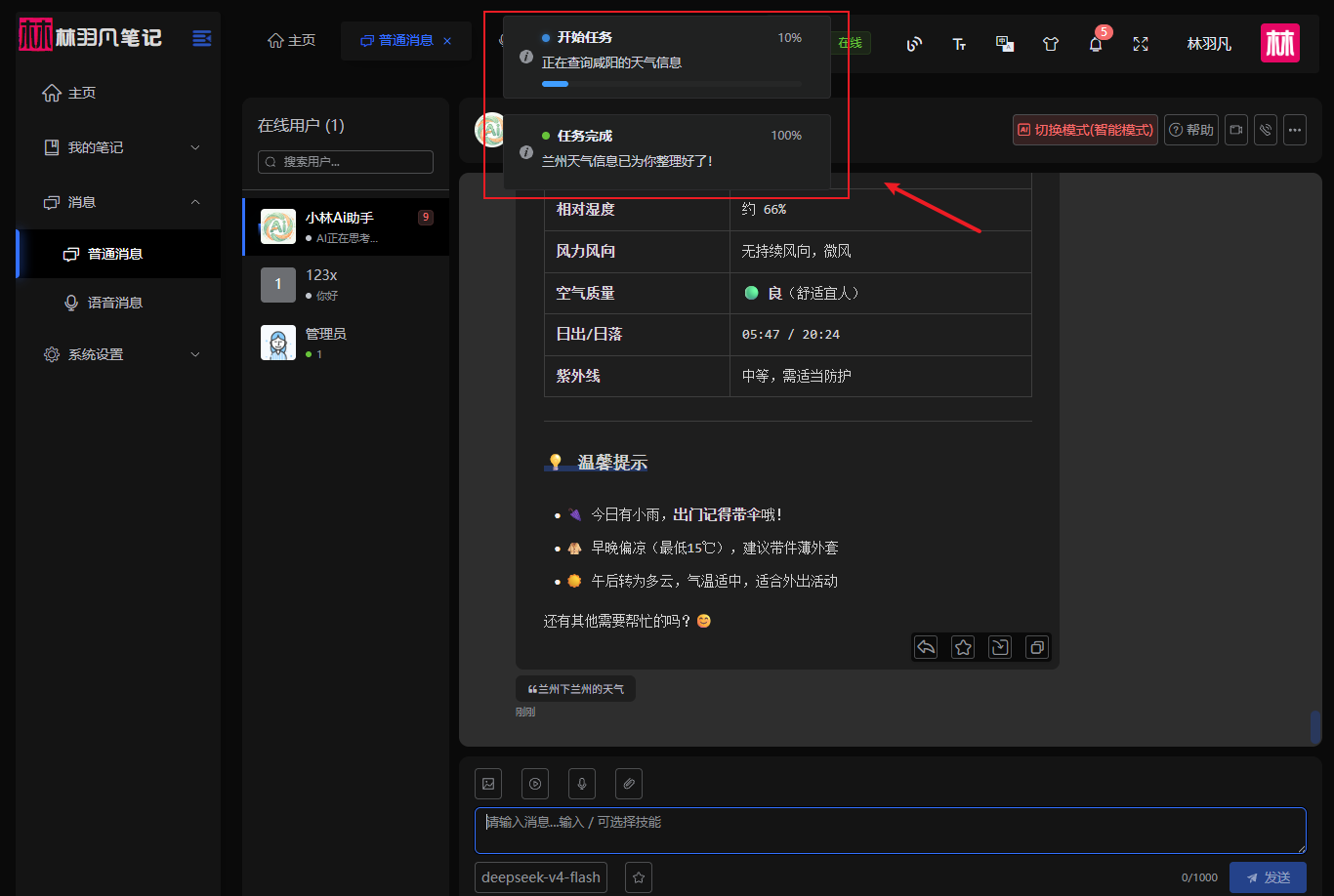Switch to the 主页 tab
Image resolution: width=1334 pixels, height=896 pixels.
click(292, 41)
